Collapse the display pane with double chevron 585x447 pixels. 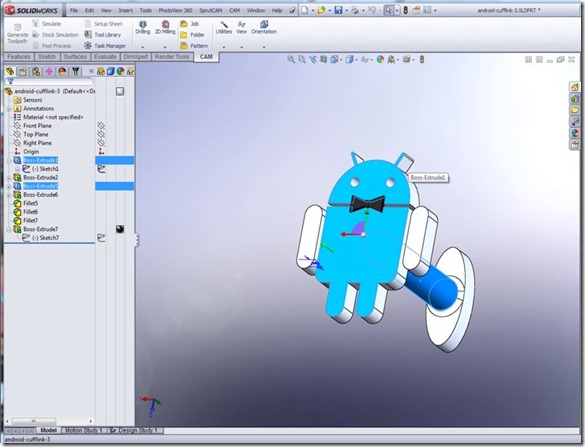click(x=91, y=71)
